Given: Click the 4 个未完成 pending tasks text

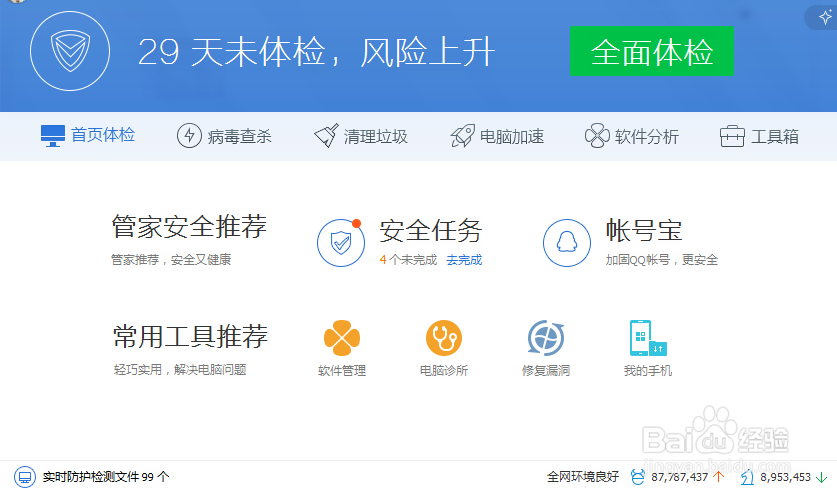Looking at the screenshot, I should click(408, 260).
